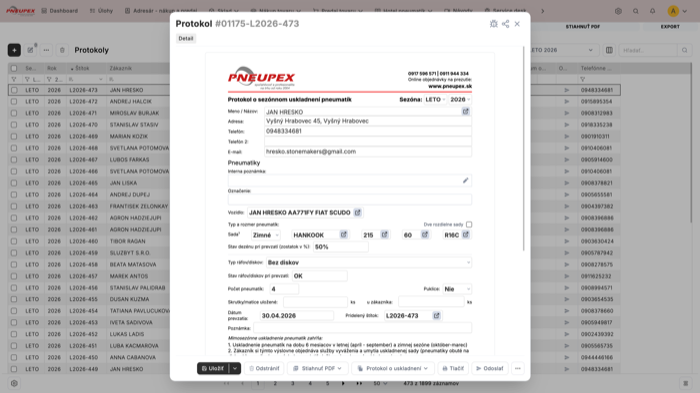This screenshot has width=700, height=393.
Task: Click the column layout icon beside search
Action: tap(609, 50)
